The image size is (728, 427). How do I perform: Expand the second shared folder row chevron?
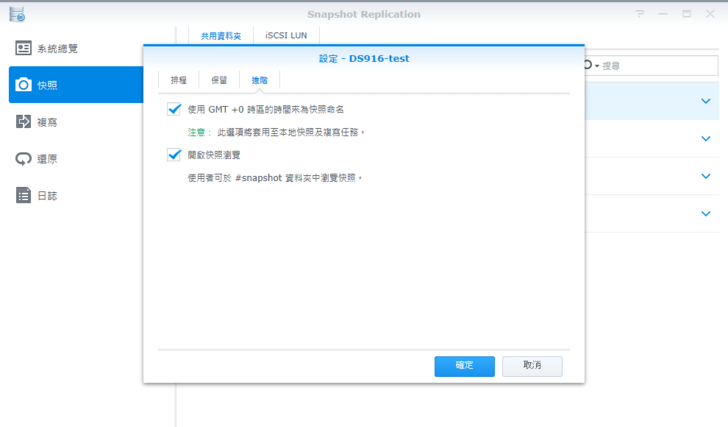click(x=706, y=139)
